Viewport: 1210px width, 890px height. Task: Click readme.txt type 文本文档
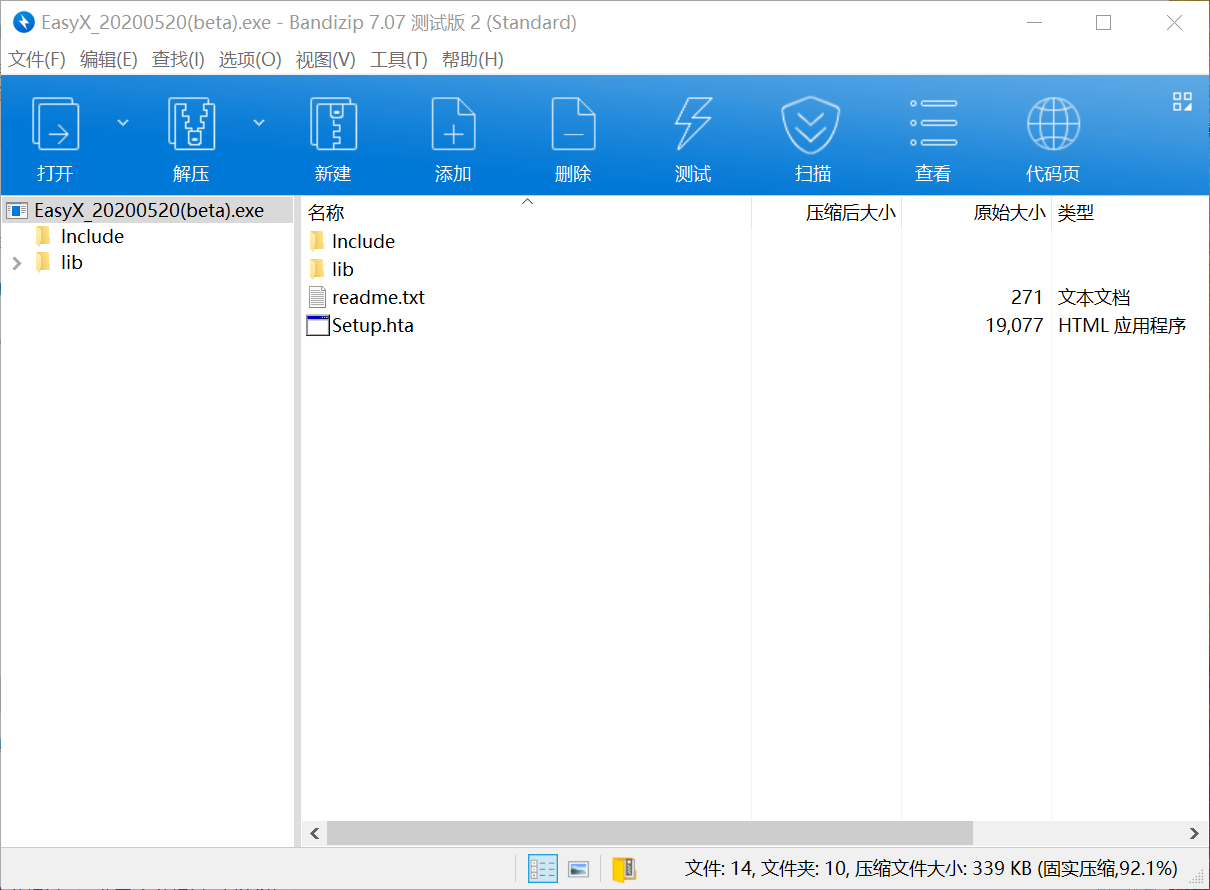(x=1094, y=297)
